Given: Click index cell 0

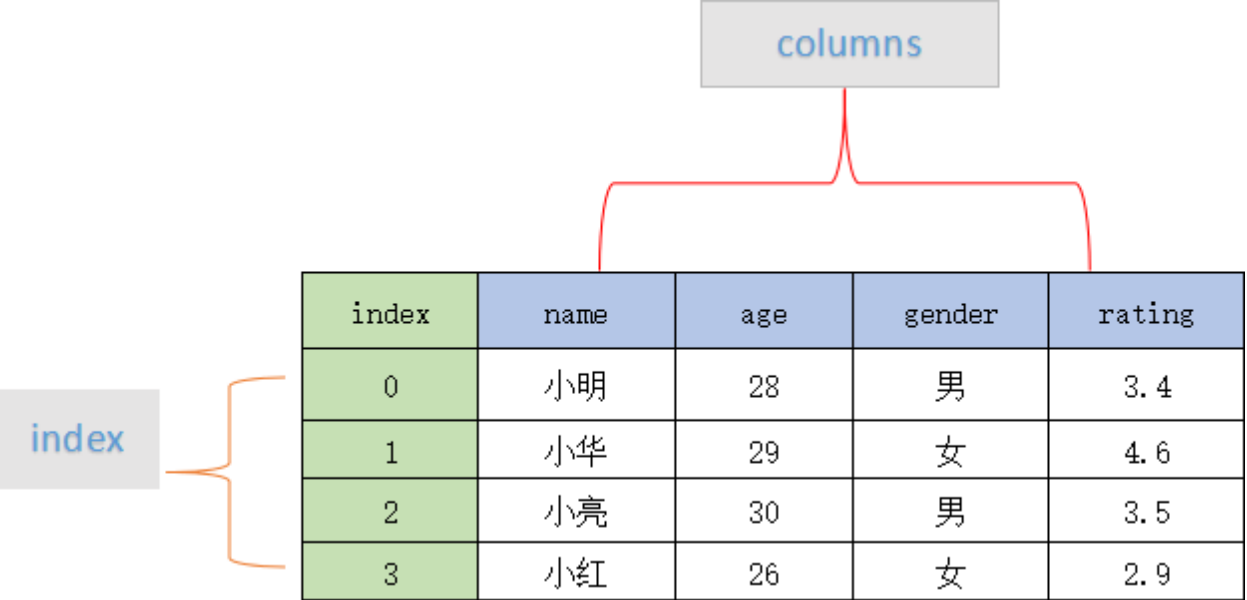Looking at the screenshot, I should 390,385.
